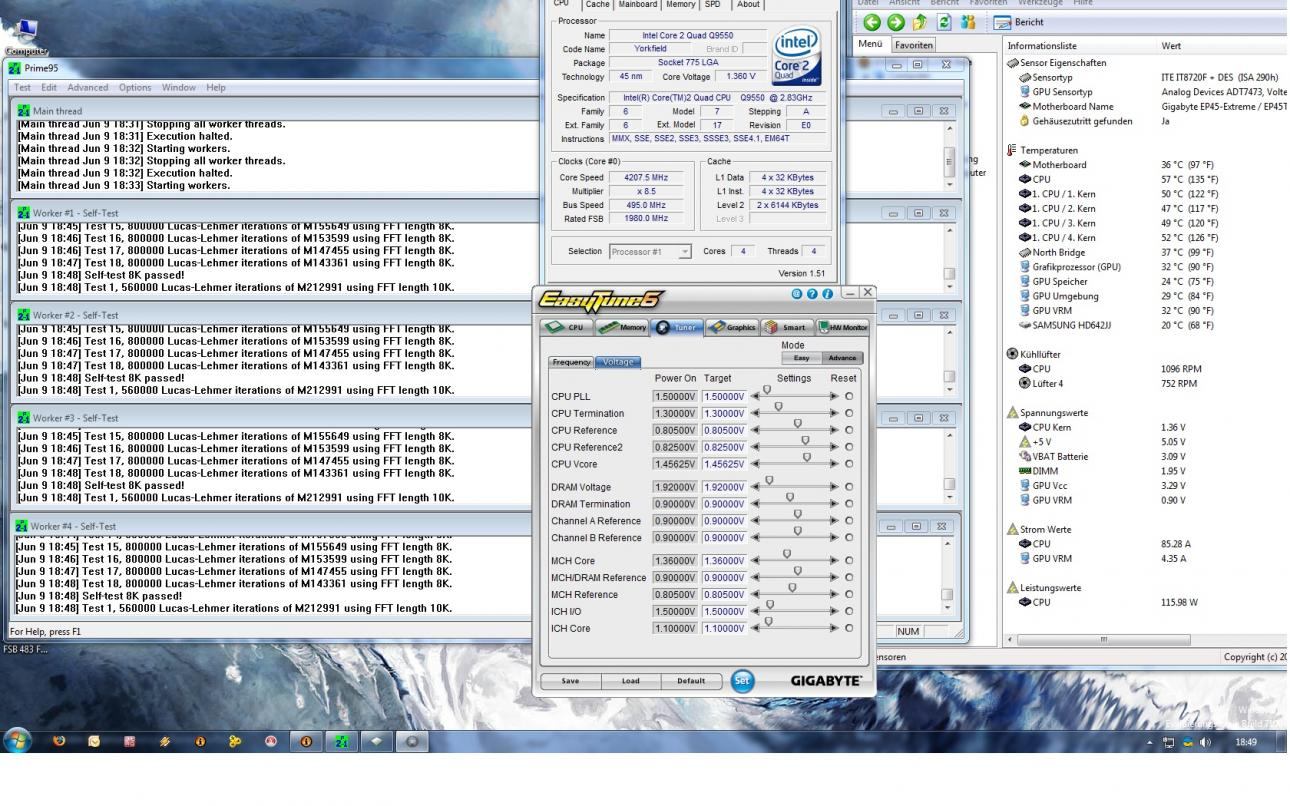Screen dimensions: 1290x806
Task: Reset CPU Vcore voltage radio
Action: click(849, 464)
